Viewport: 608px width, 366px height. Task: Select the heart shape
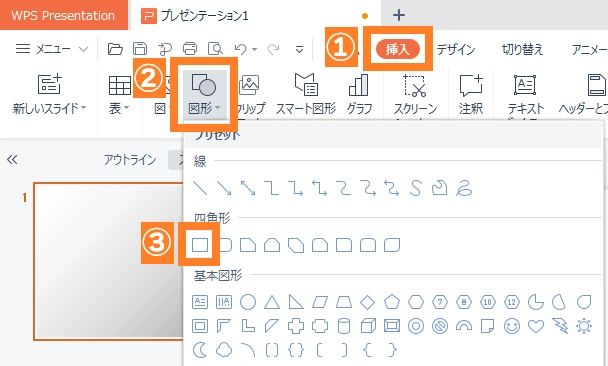[536, 326]
